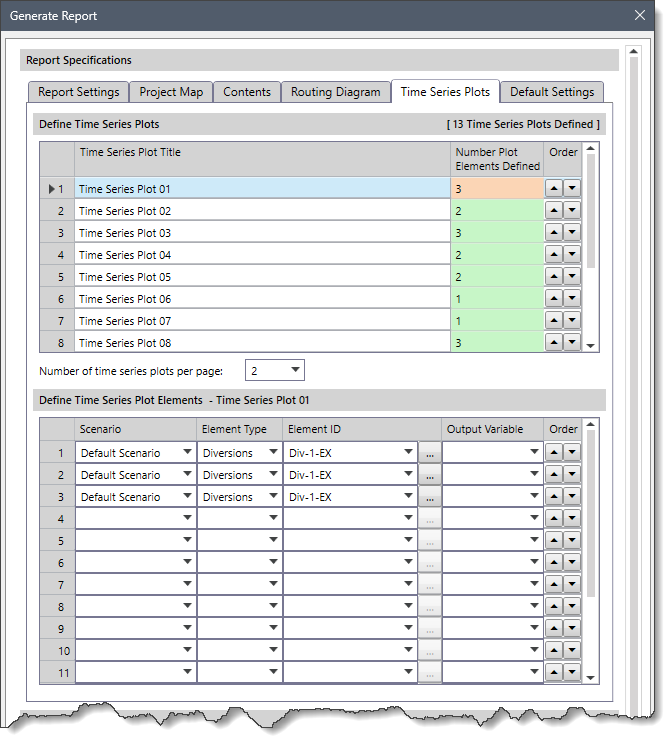Click elements count cell for Plot 01
Viewport: 670px width, 741px height.
[x=497, y=189]
